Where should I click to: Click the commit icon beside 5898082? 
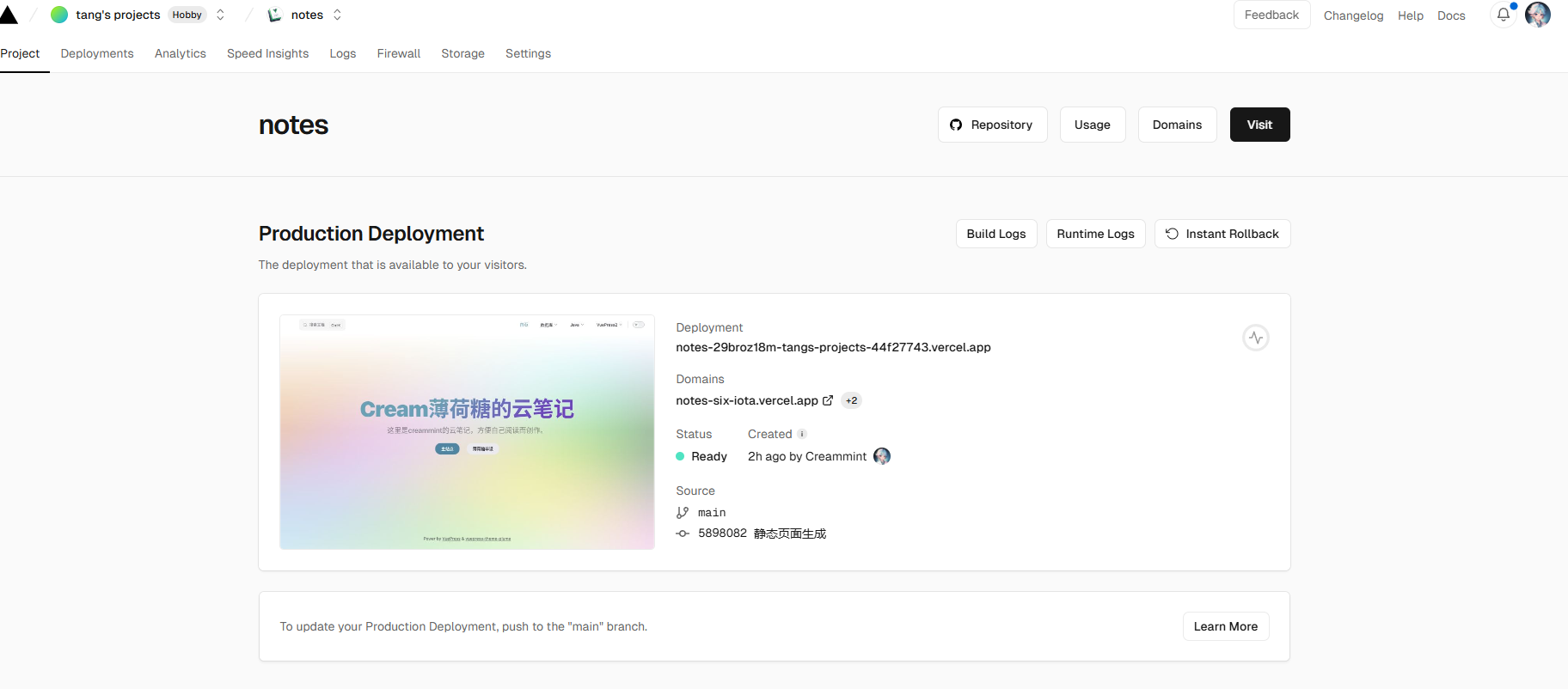[683, 534]
